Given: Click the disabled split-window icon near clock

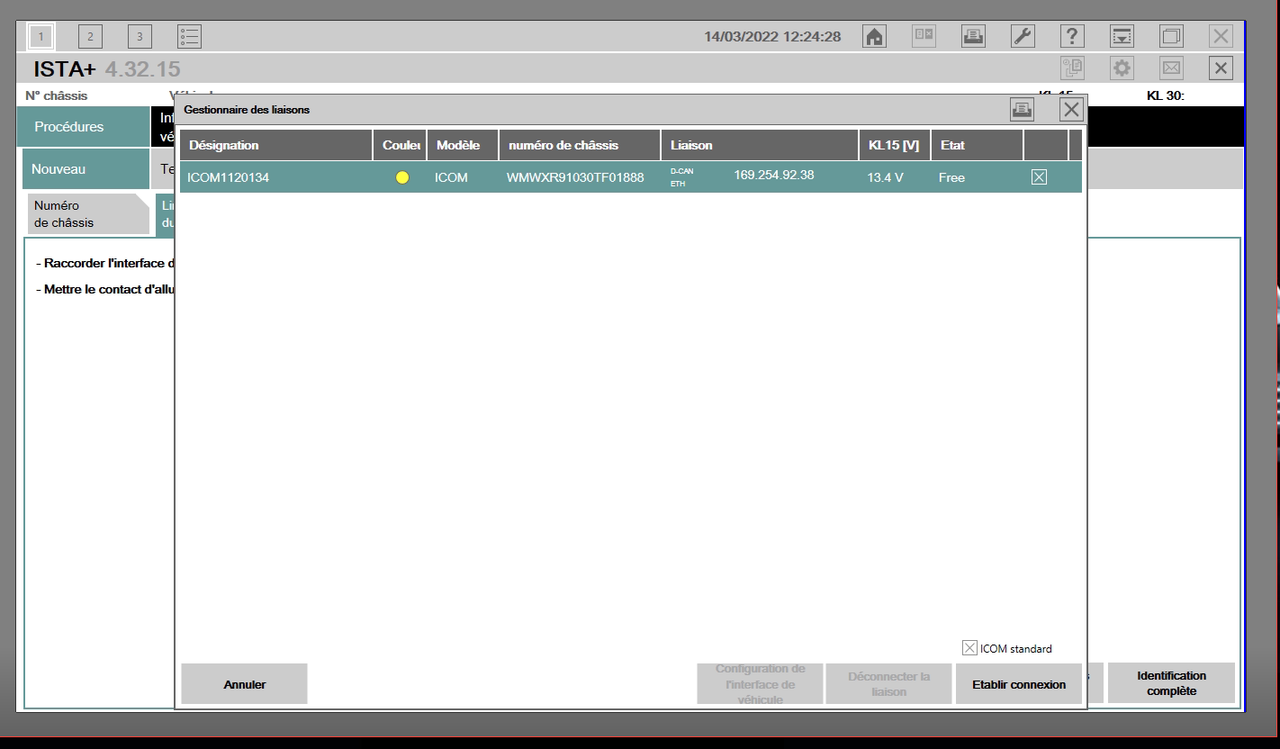Looking at the screenshot, I should coord(924,36).
